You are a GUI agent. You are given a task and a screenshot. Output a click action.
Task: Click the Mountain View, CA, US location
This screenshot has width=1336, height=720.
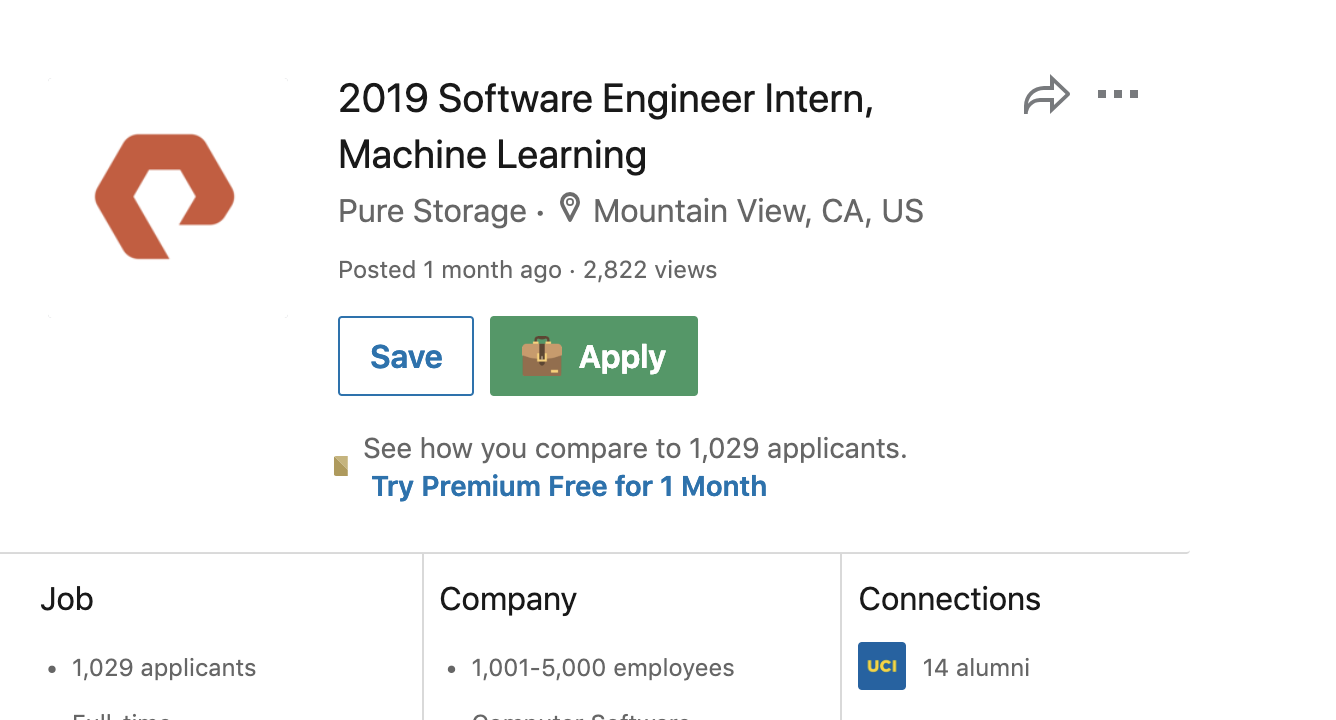coord(758,211)
